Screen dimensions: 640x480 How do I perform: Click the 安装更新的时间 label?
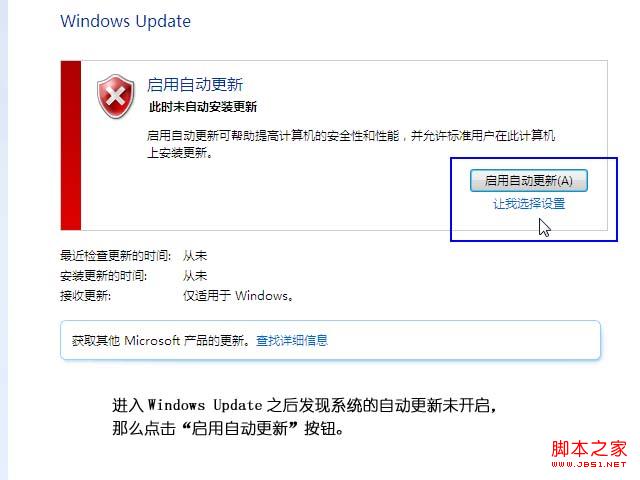pyautogui.click(x=103, y=276)
